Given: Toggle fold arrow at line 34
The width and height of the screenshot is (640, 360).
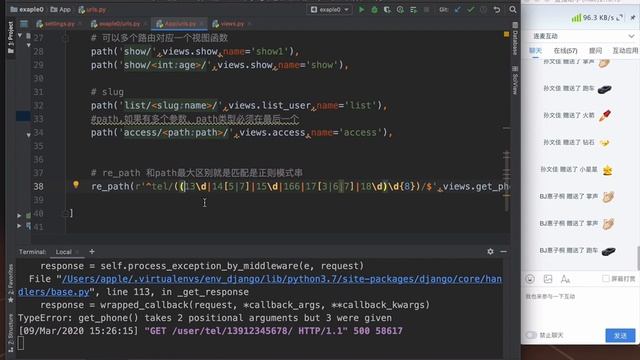Looking at the screenshot, I should tap(29, 135).
